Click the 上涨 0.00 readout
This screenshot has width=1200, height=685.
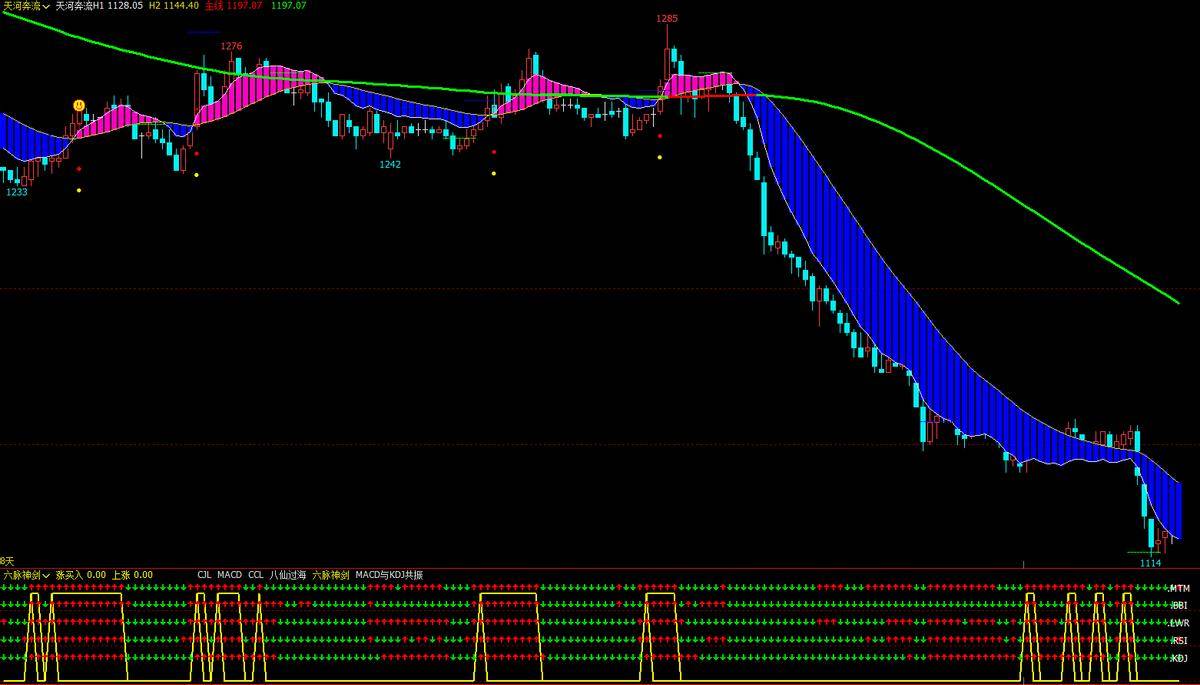pos(132,575)
